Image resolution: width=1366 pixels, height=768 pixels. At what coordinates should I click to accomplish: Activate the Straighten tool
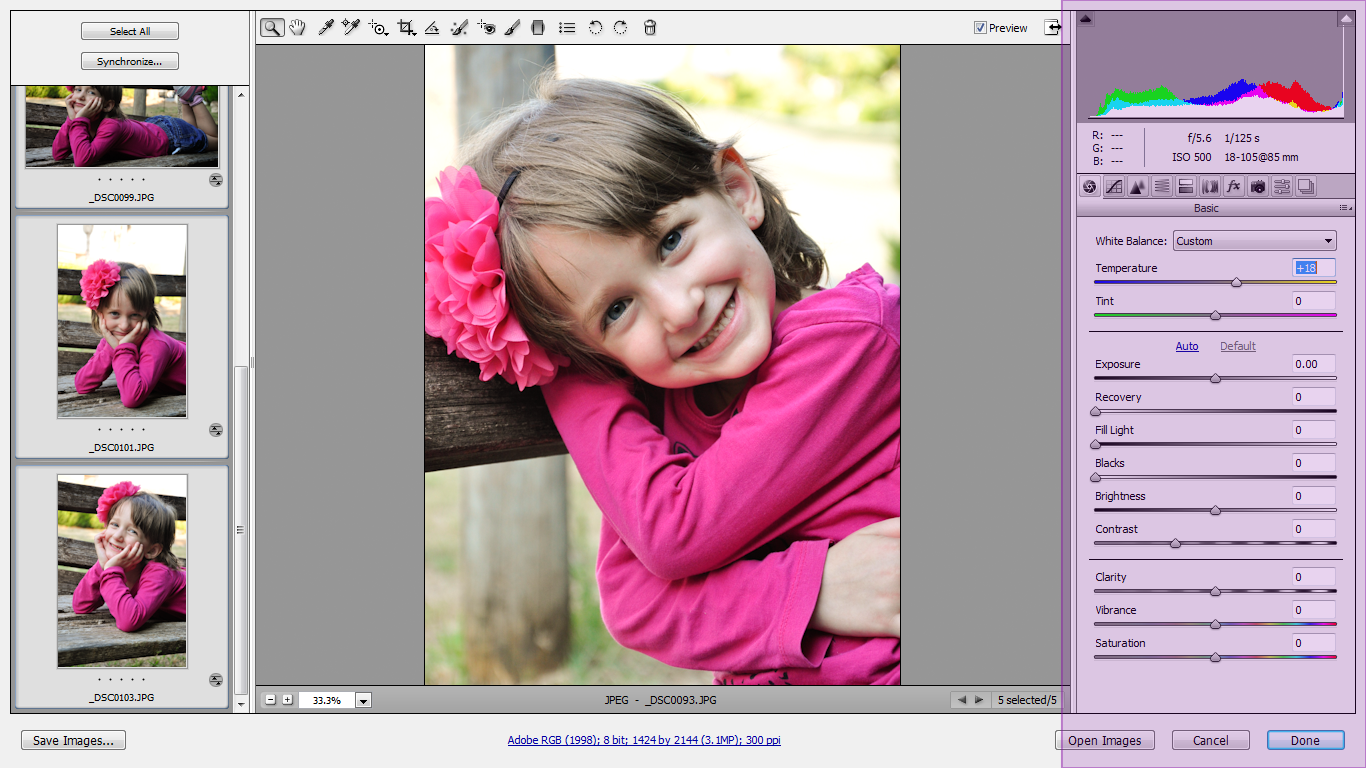coord(432,28)
